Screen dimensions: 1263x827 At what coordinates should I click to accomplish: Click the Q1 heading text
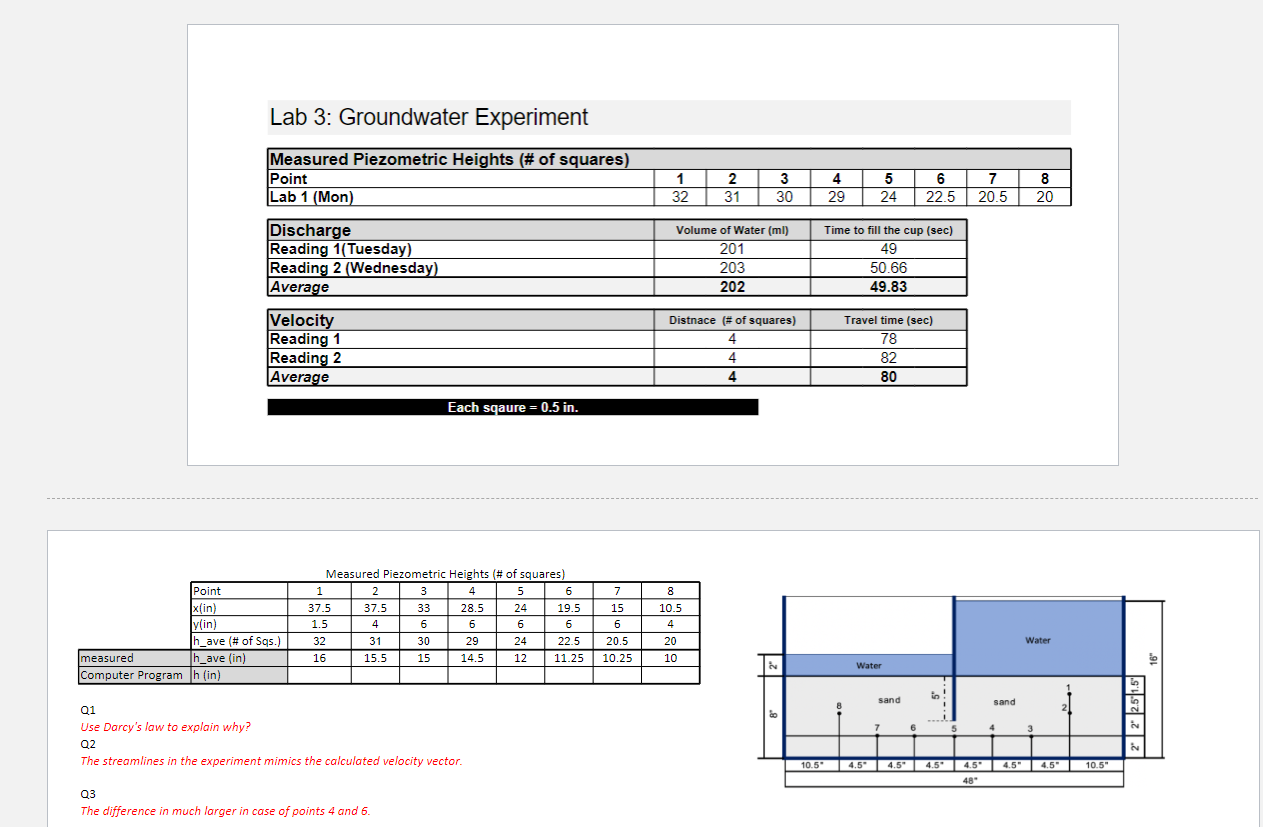(x=86, y=709)
